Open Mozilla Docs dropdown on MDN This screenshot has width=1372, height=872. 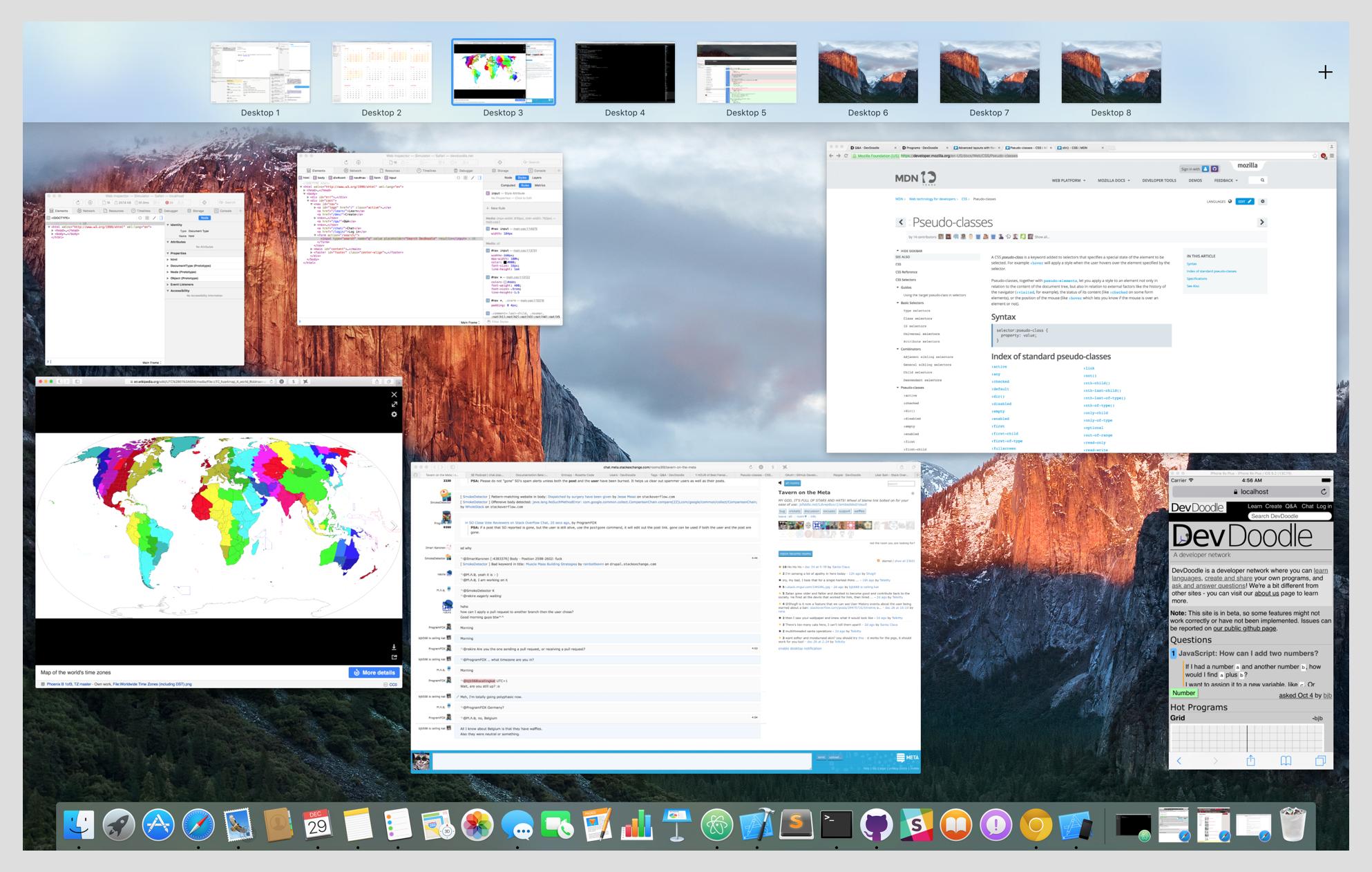(1114, 180)
